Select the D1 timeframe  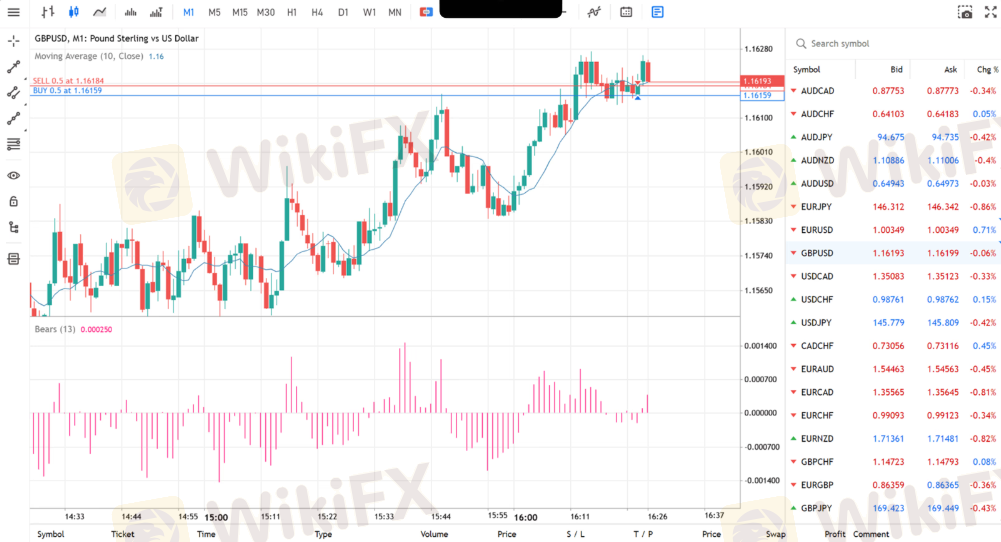[343, 12]
